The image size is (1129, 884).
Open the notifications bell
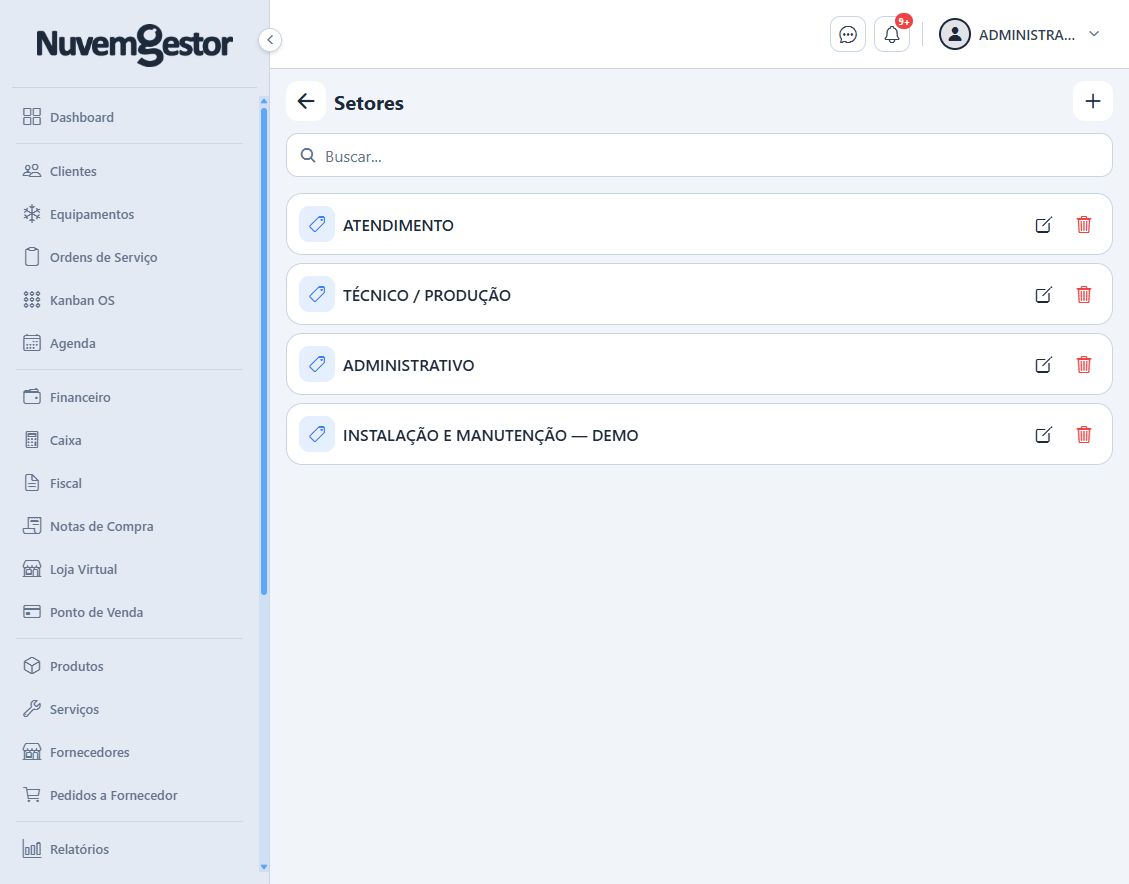(892, 35)
